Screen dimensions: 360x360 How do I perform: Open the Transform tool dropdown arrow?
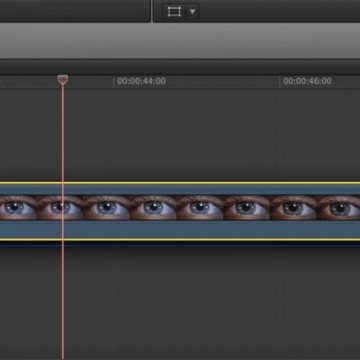pos(192,12)
